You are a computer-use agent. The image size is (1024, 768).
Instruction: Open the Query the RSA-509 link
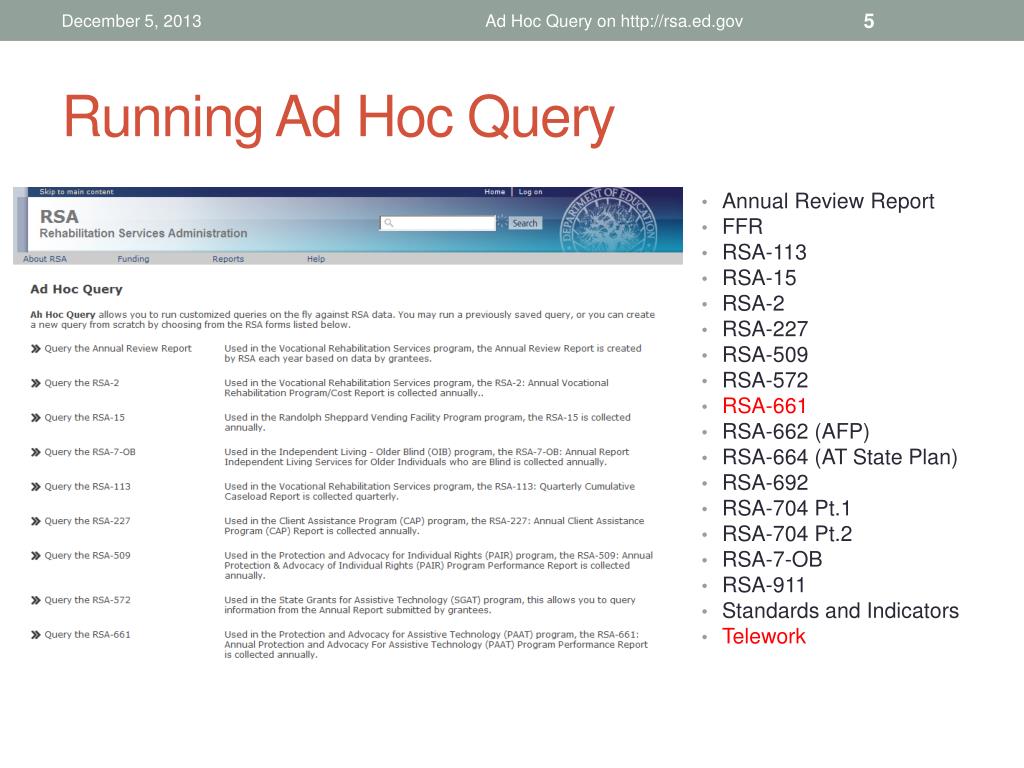click(x=88, y=556)
